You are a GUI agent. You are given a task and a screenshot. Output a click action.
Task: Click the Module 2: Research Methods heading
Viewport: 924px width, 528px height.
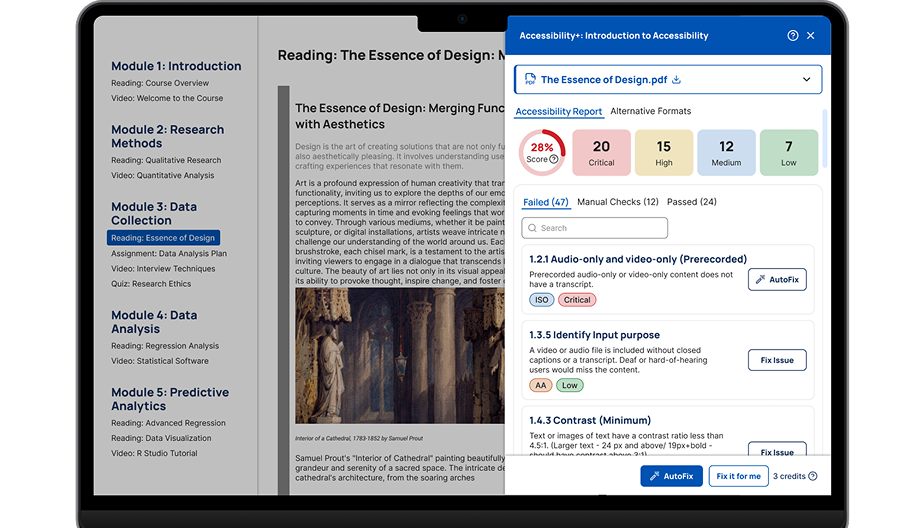pyautogui.click(x=168, y=136)
